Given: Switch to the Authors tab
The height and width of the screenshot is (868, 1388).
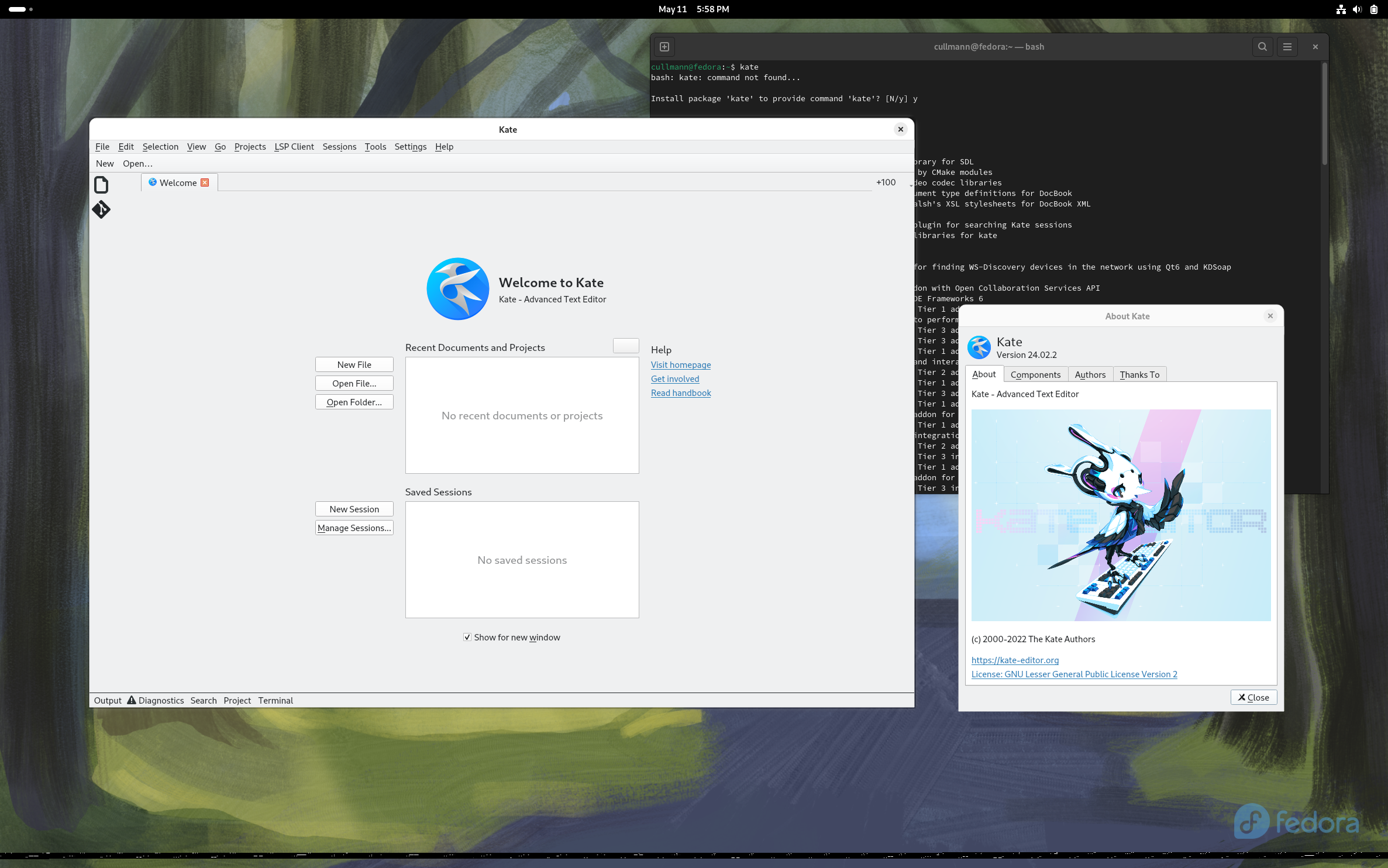Looking at the screenshot, I should click(x=1090, y=374).
